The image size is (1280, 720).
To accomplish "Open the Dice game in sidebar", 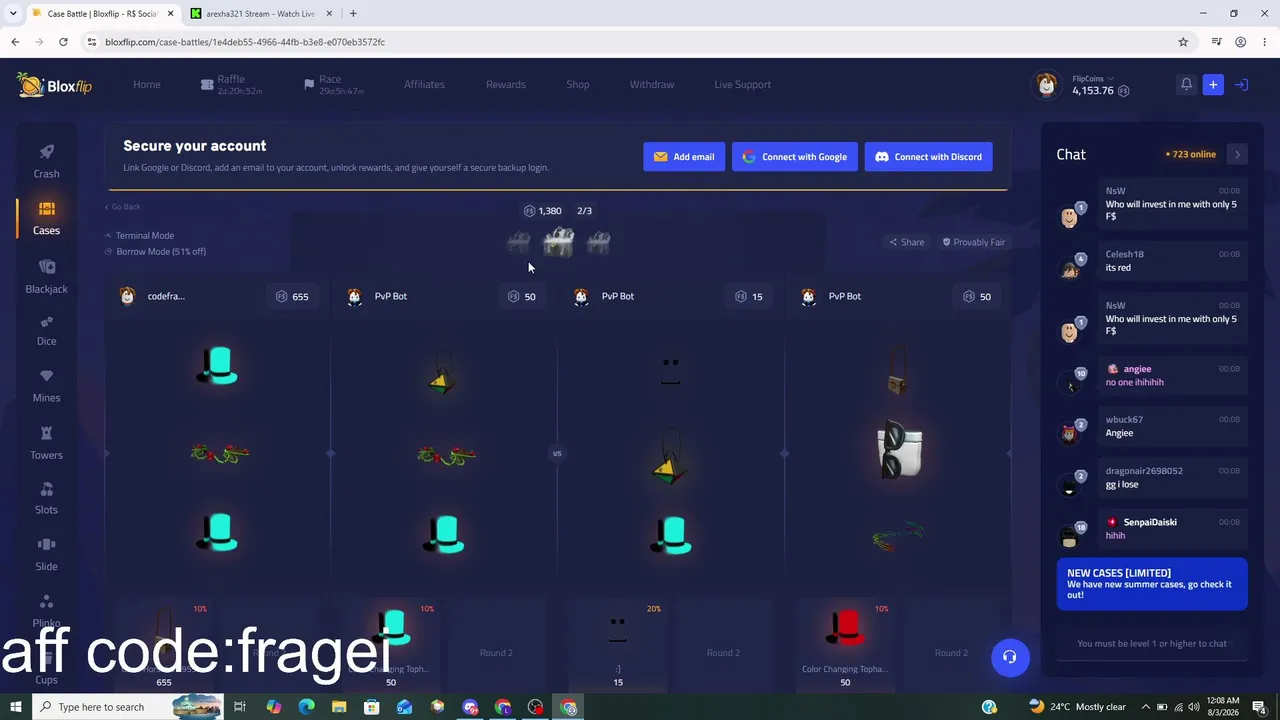I will pos(46,331).
